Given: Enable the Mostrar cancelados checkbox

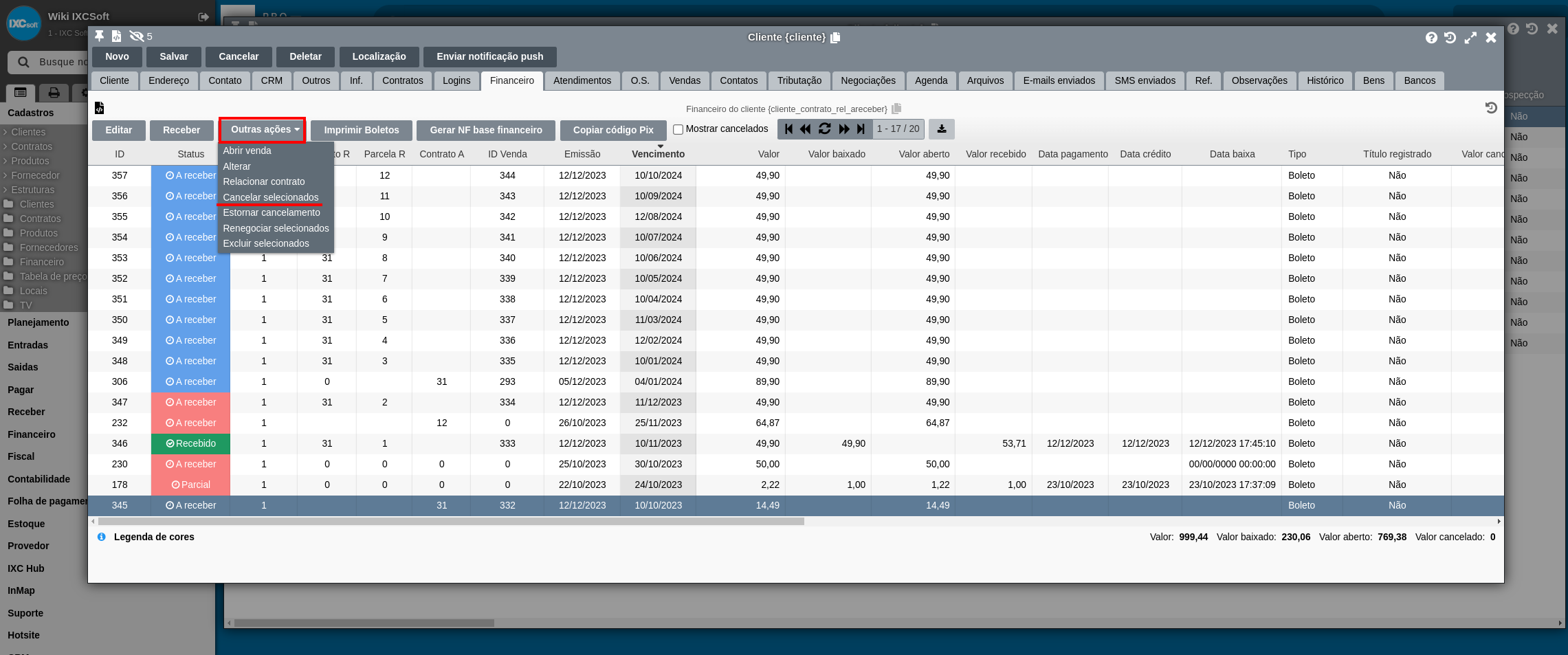Looking at the screenshot, I should [x=678, y=129].
